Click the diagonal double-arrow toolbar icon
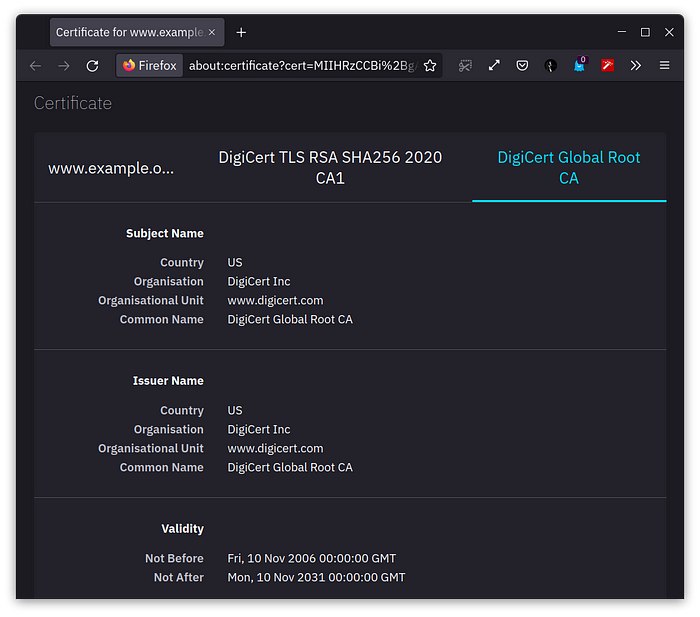This screenshot has height=617, width=700. click(494, 66)
